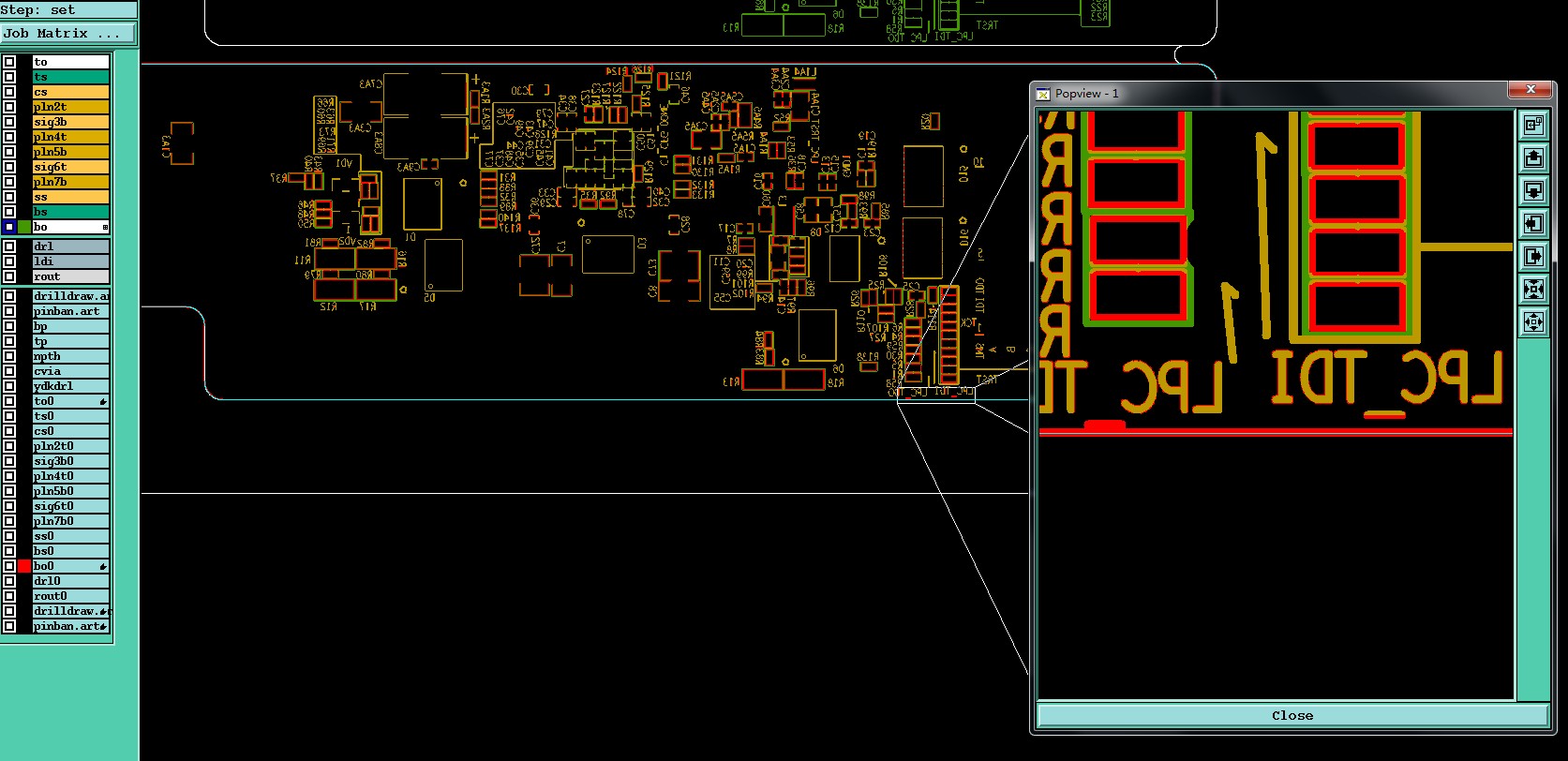Toggle the checkbox for layer rout0
This screenshot has width=1568, height=761.
[x=9, y=596]
